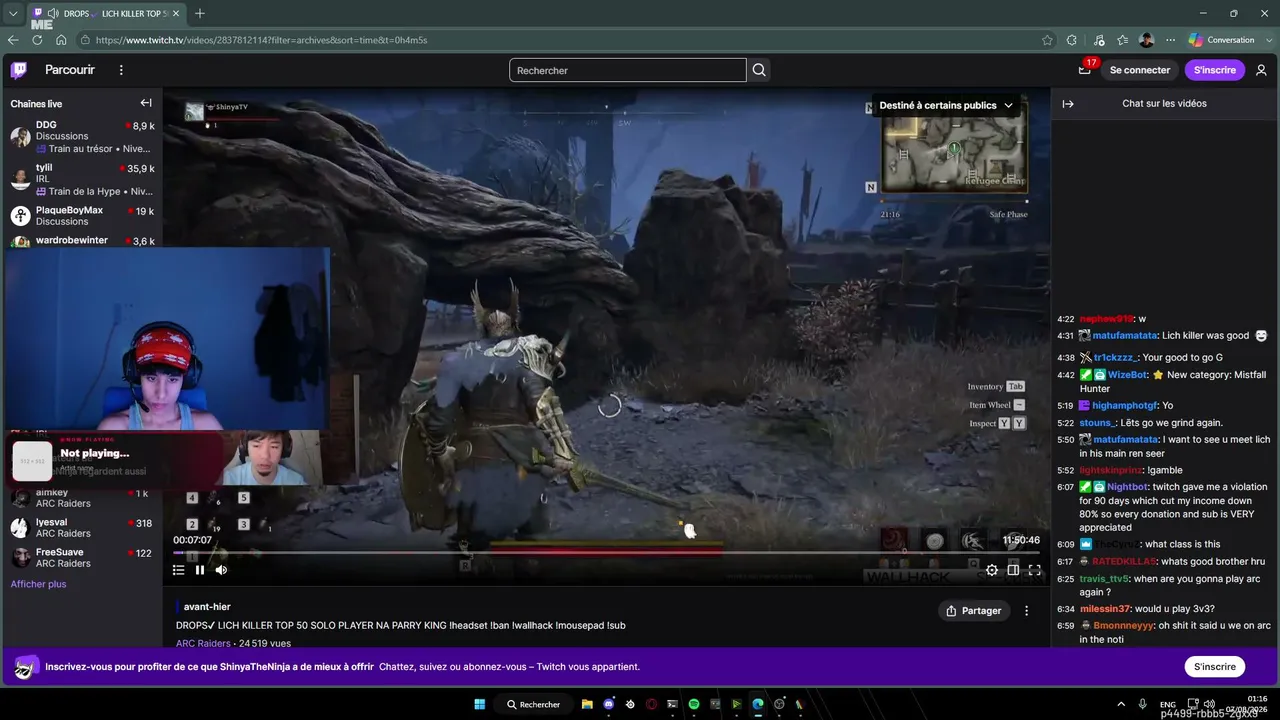Open the lyesval ARC Raiders channel
This screenshot has width=1280, height=720.
tap(82, 528)
